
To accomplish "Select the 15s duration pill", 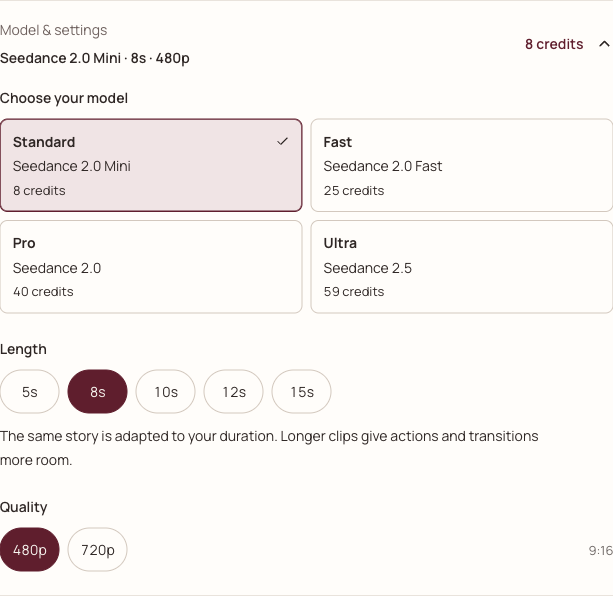I will [x=301, y=392].
